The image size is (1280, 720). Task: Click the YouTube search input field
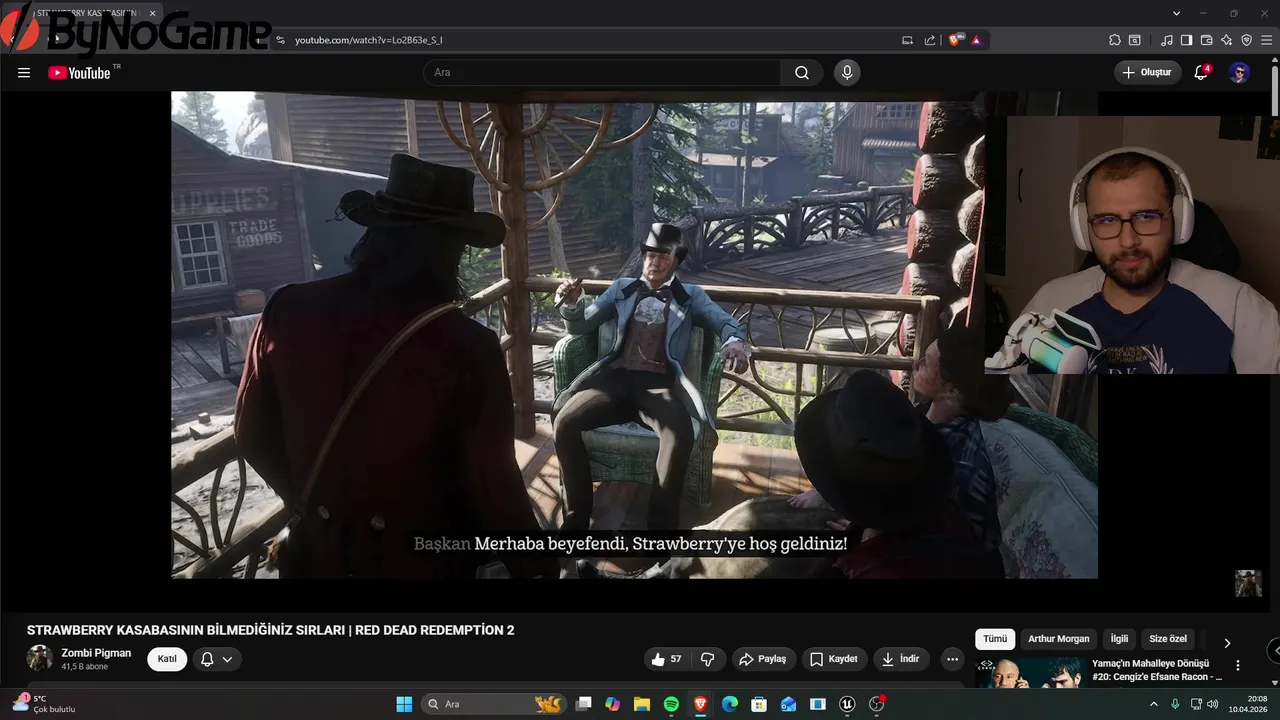tap(602, 72)
